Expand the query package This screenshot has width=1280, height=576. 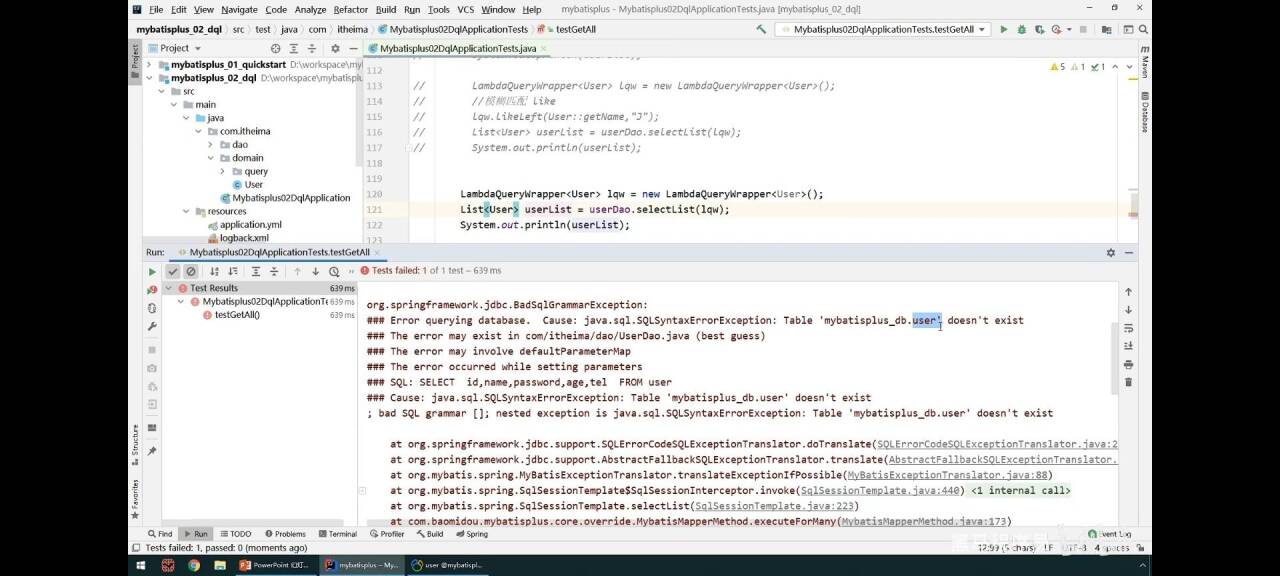222,171
